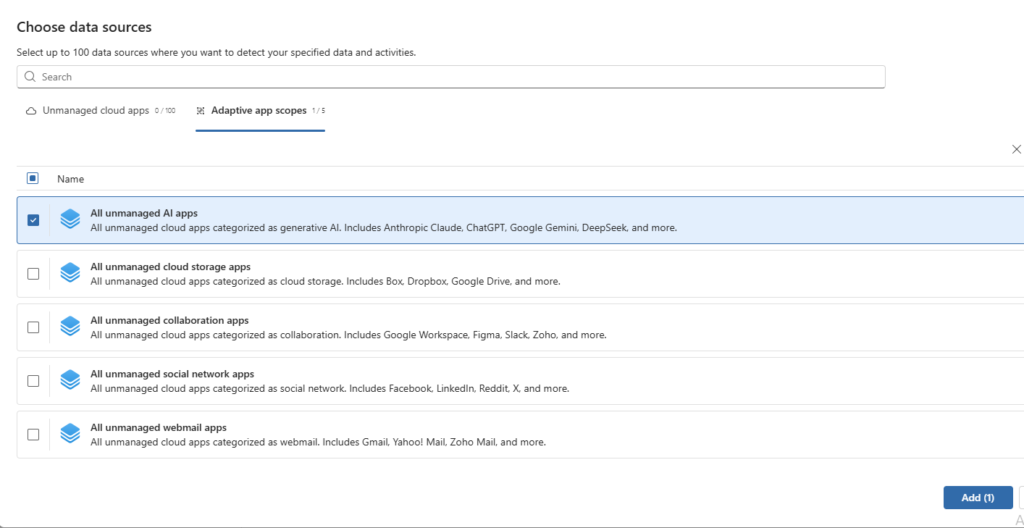Click the stacked-layers icon for webmail apps
Viewport: 1024px width, 528px height.
(69, 434)
